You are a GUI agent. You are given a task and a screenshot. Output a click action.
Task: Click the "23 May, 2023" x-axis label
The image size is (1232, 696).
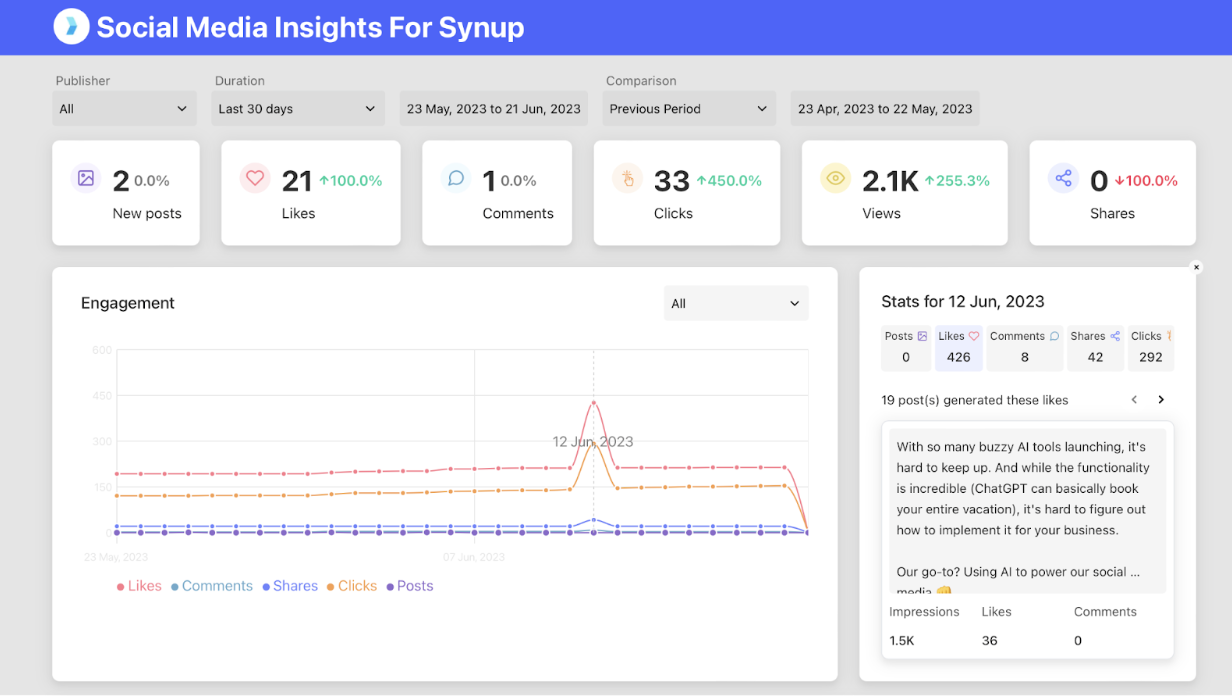(x=116, y=557)
